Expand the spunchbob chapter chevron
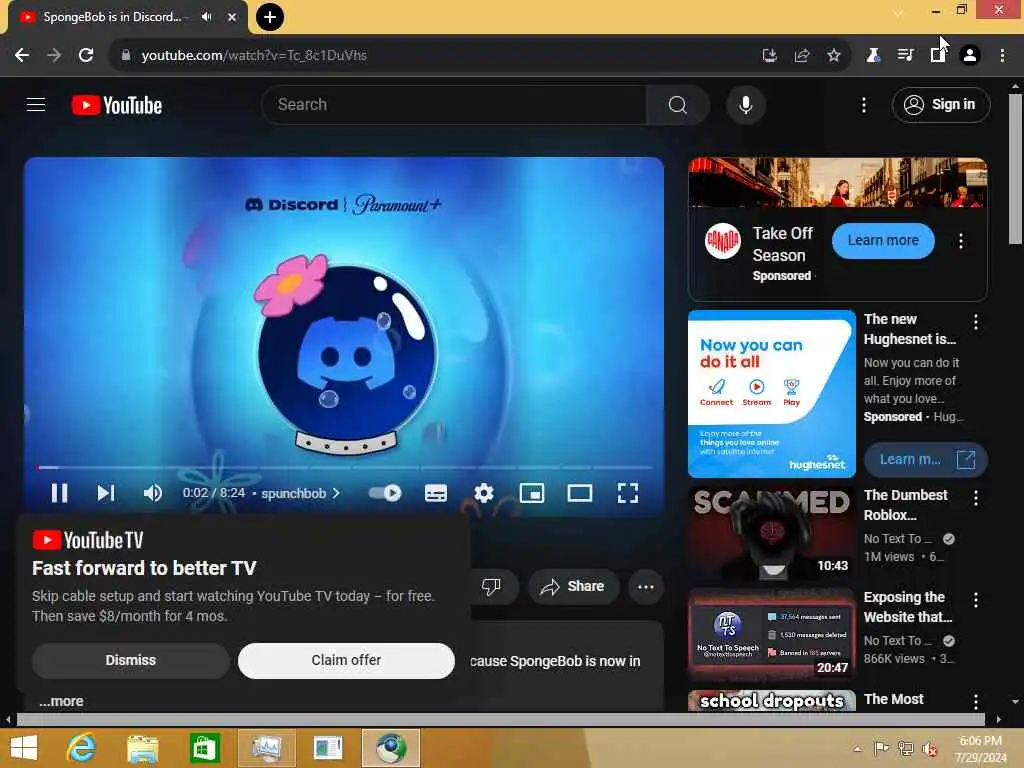The width and height of the screenshot is (1024, 768). pos(336,493)
